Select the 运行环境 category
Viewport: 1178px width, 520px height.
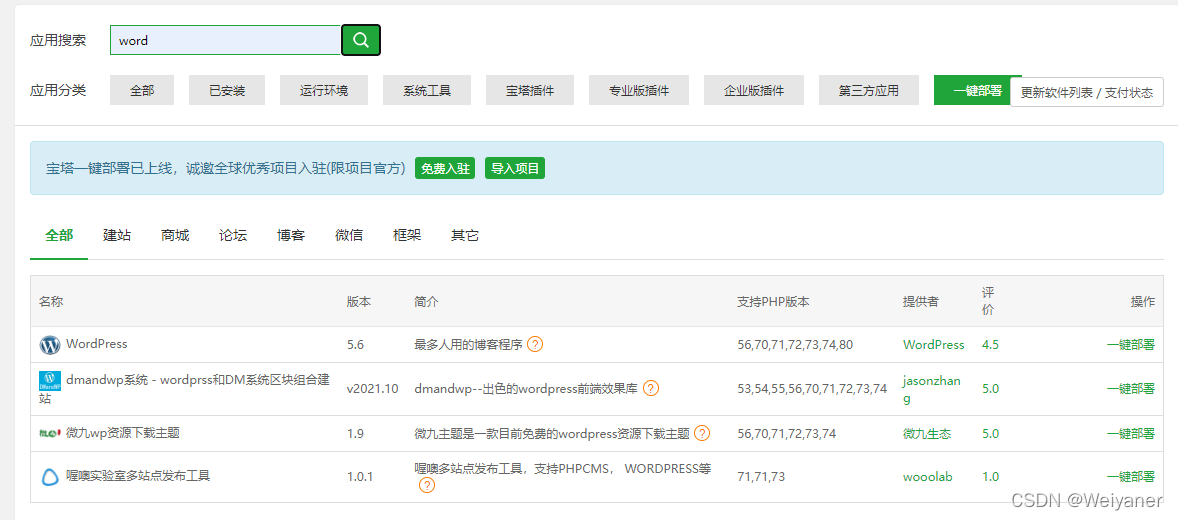point(324,90)
